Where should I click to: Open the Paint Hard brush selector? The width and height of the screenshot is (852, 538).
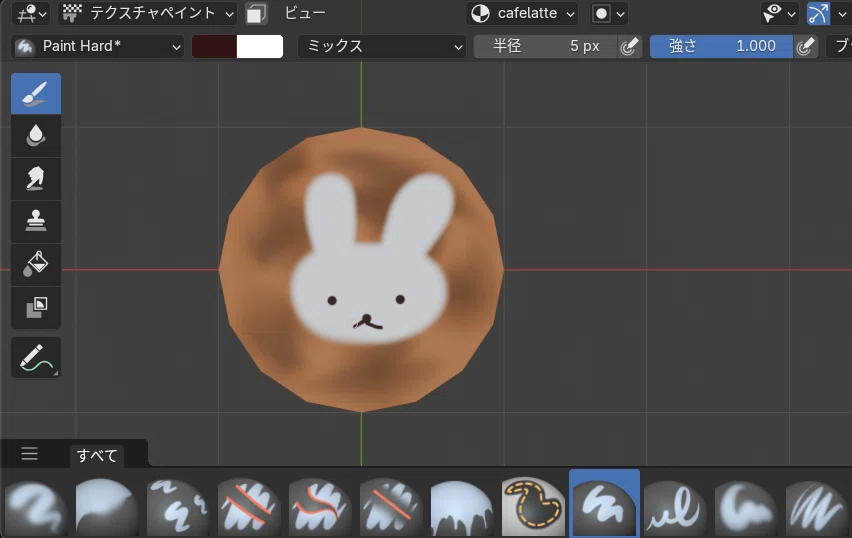(x=98, y=46)
